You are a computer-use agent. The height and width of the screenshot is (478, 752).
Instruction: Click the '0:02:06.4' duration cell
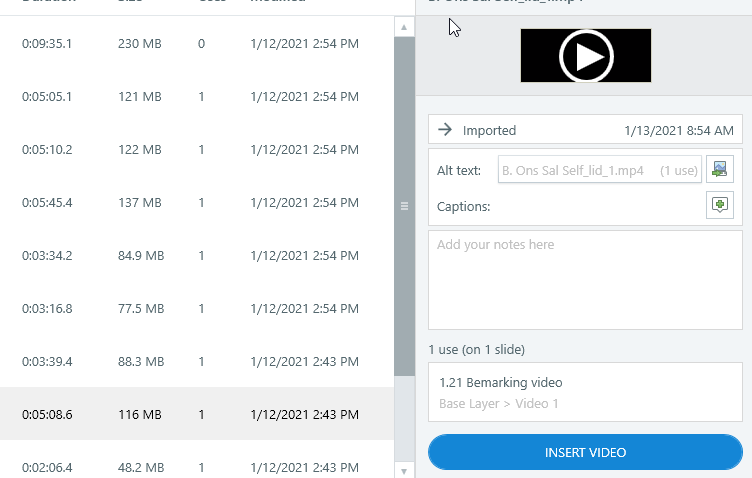pos(47,467)
